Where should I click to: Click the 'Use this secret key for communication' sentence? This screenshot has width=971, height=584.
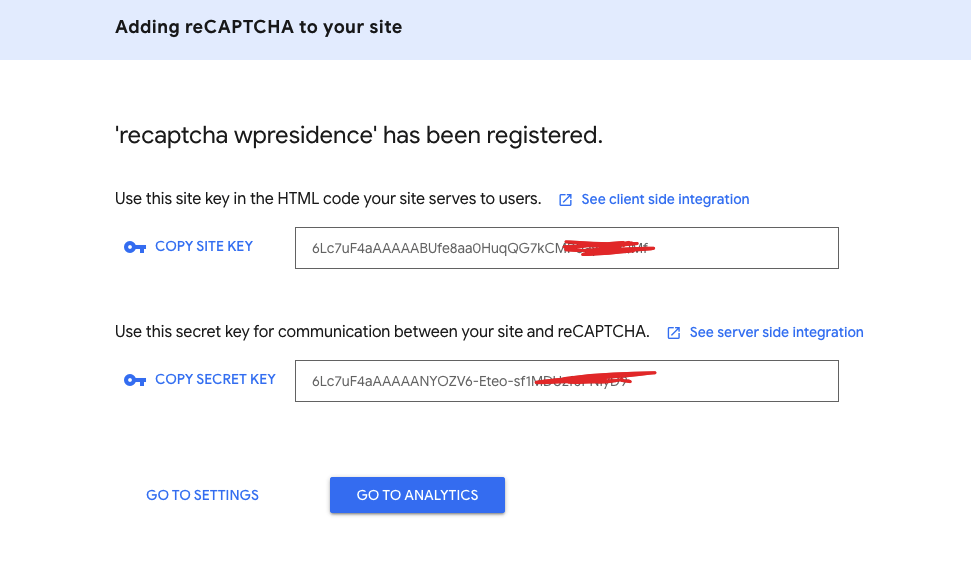[x=382, y=332]
